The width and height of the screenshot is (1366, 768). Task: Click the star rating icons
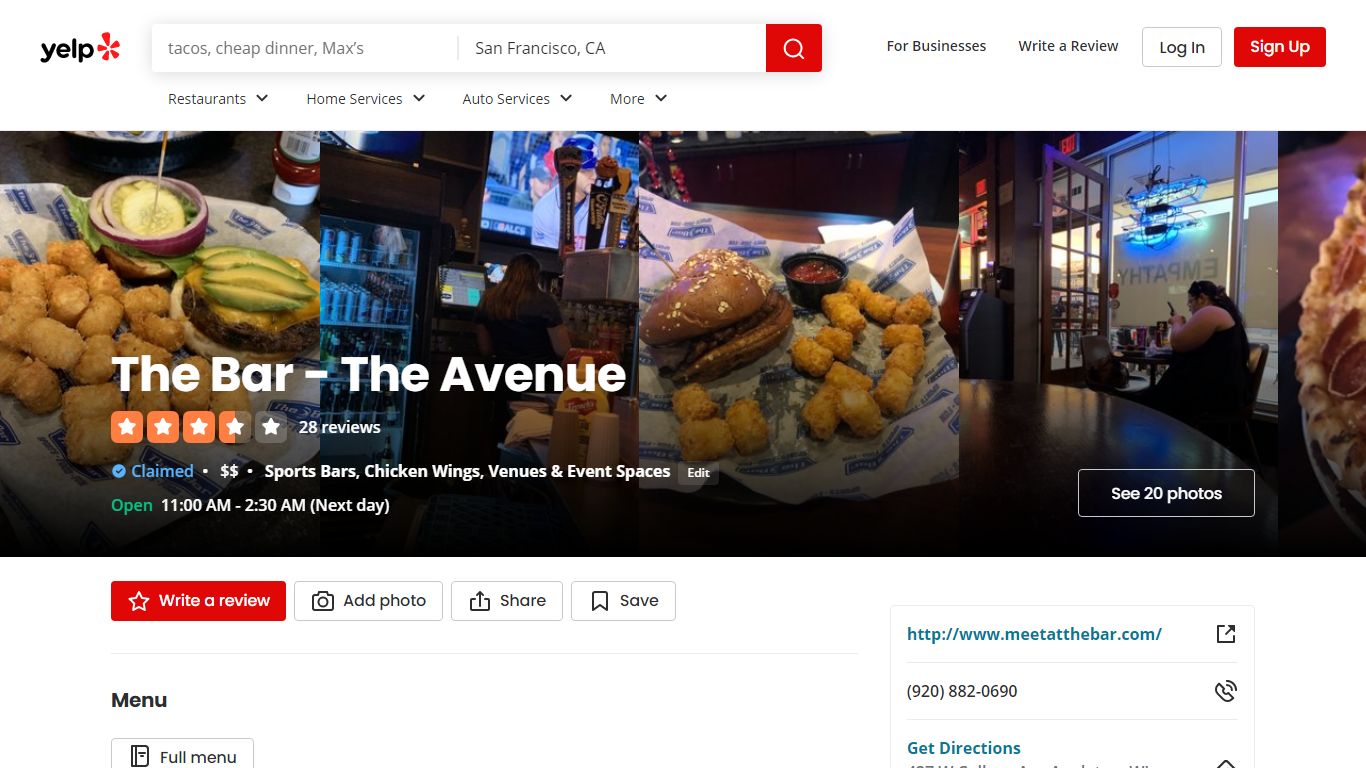click(x=199, y=427)
